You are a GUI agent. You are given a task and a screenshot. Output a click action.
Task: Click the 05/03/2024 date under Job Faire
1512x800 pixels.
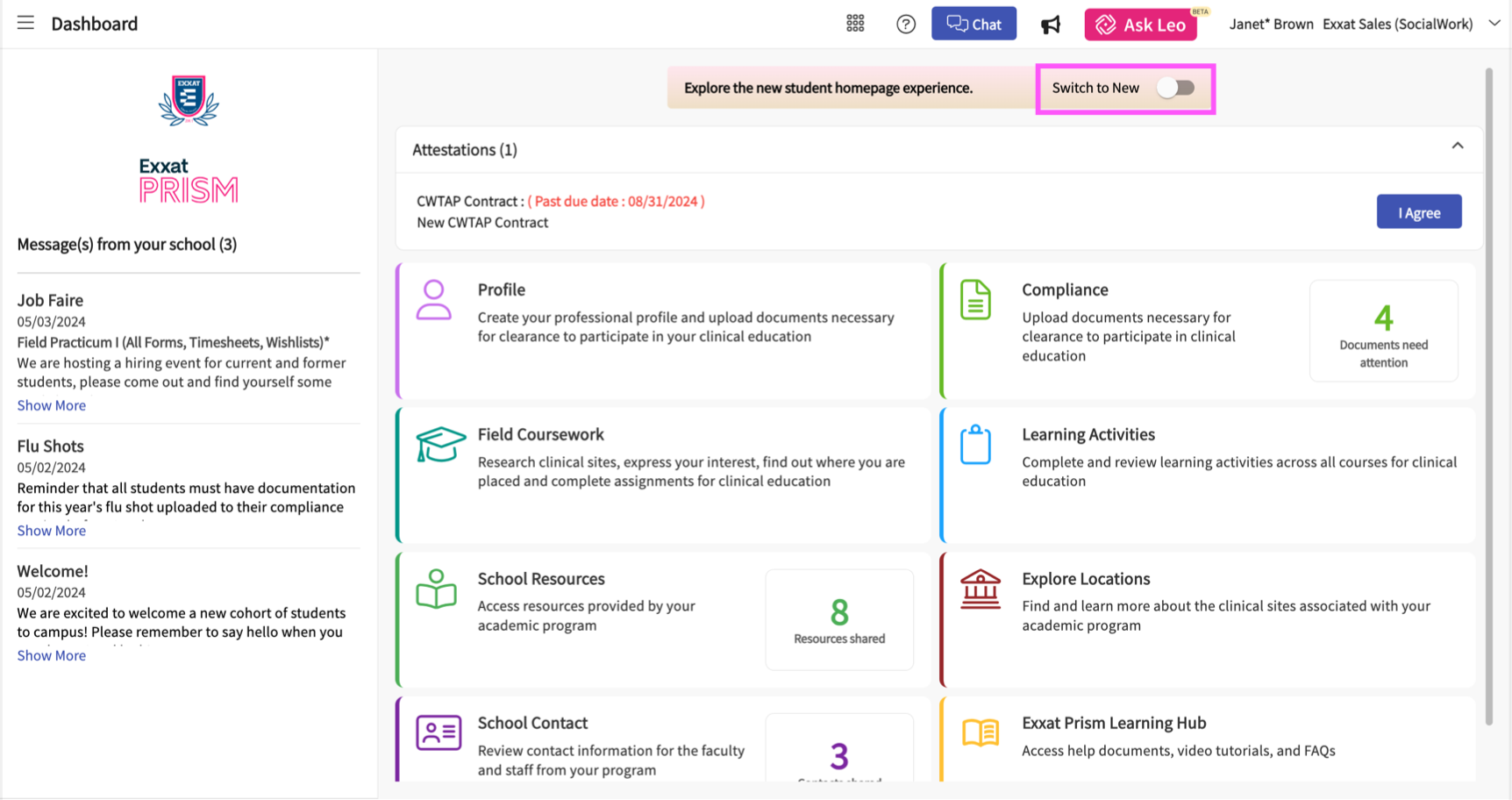[x=52, y=321]
